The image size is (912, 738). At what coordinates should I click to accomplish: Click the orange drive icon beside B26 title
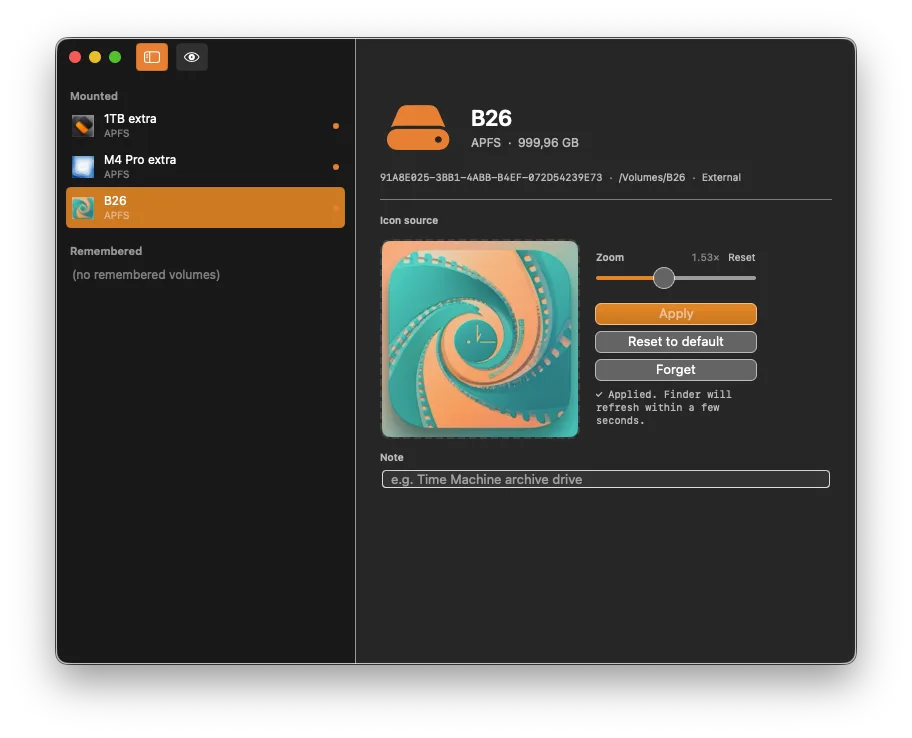click(418, 128)
